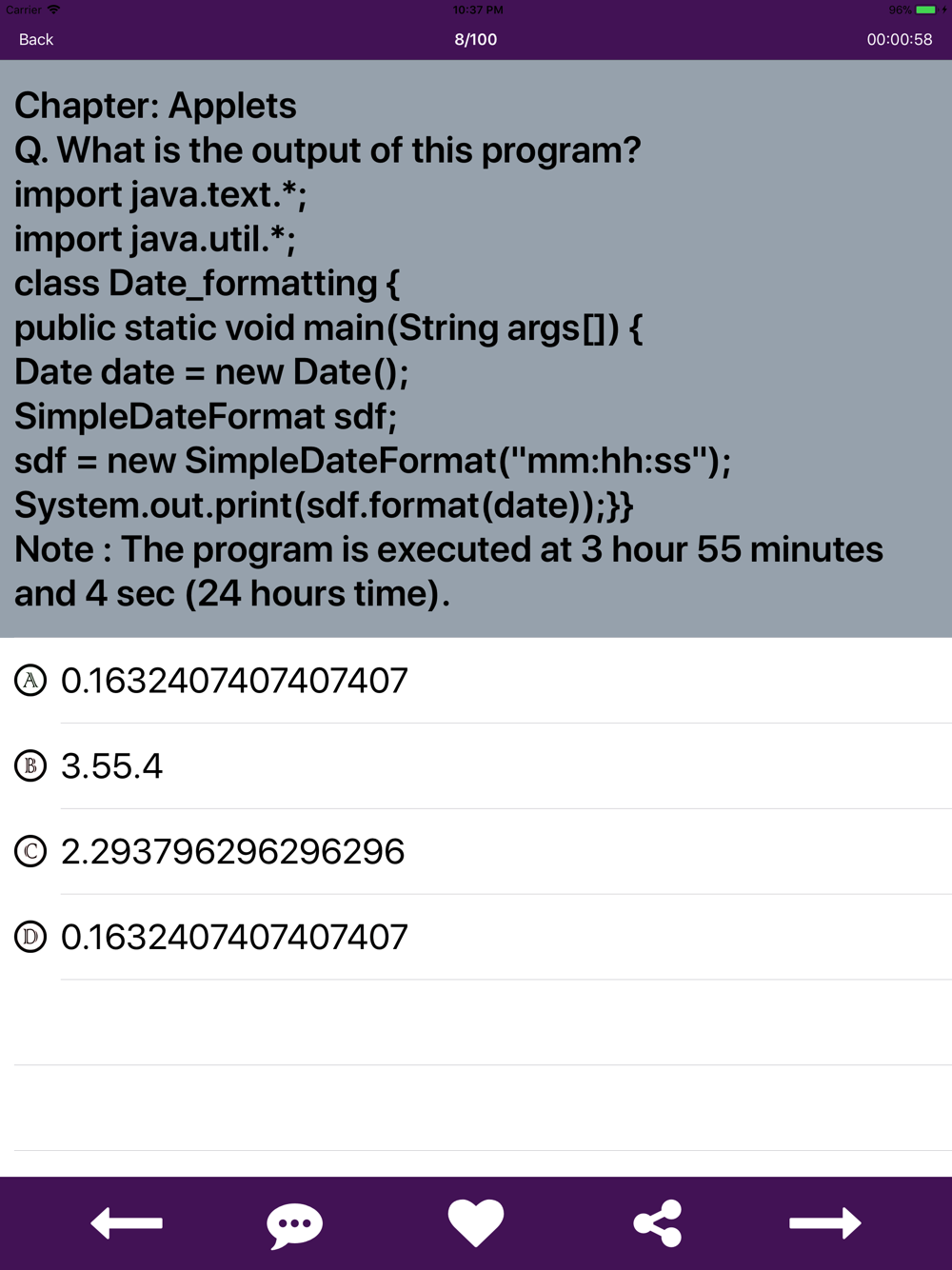Open the comment speech bubble
This screenshot has width=952, height=1270.
pos(295,1224)
